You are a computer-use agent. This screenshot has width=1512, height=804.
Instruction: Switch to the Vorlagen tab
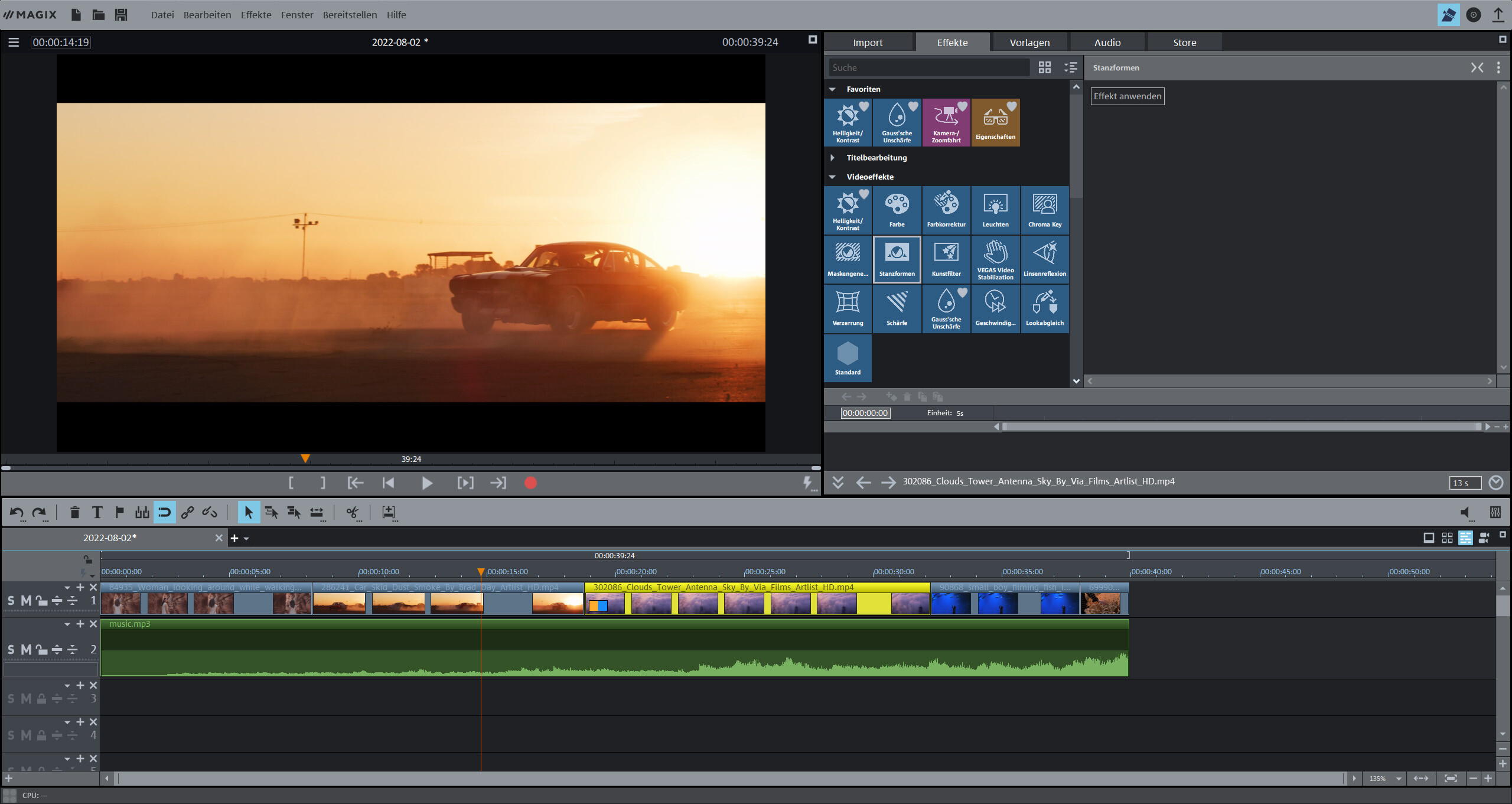click(x=1029, y=42)
